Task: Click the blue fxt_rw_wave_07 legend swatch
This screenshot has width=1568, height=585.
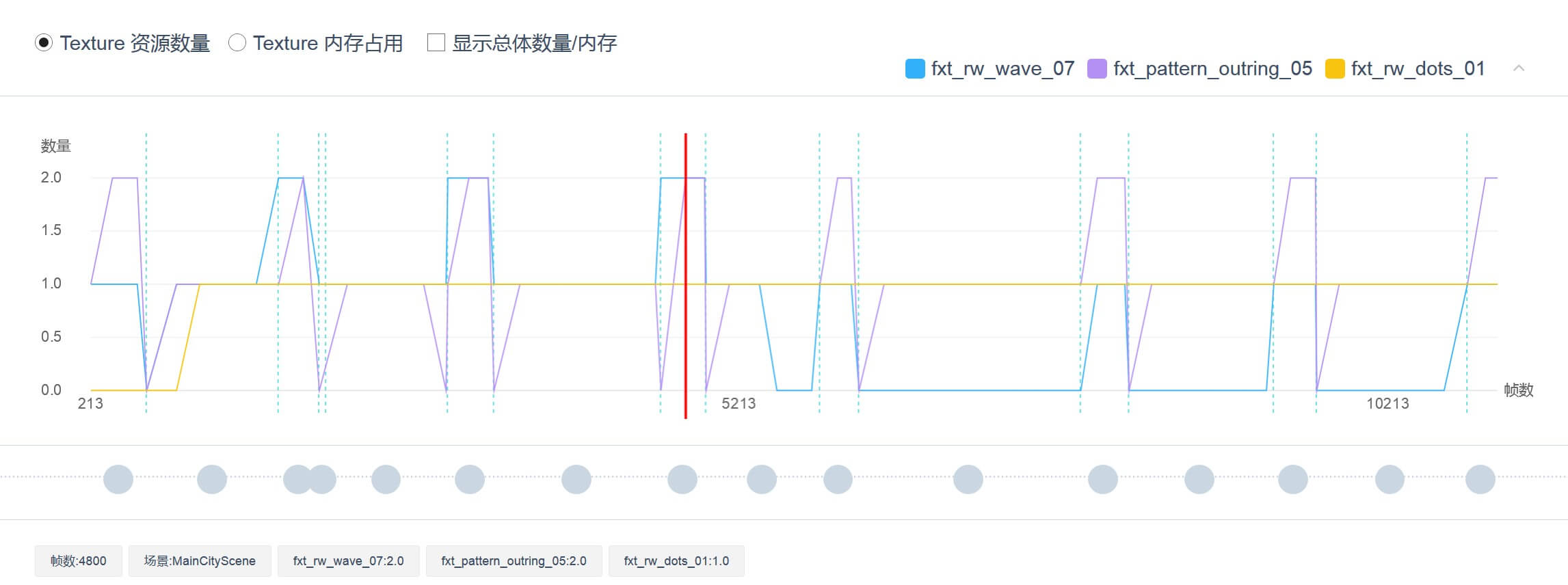Action: pyautogui.click(x=914, y=69)
